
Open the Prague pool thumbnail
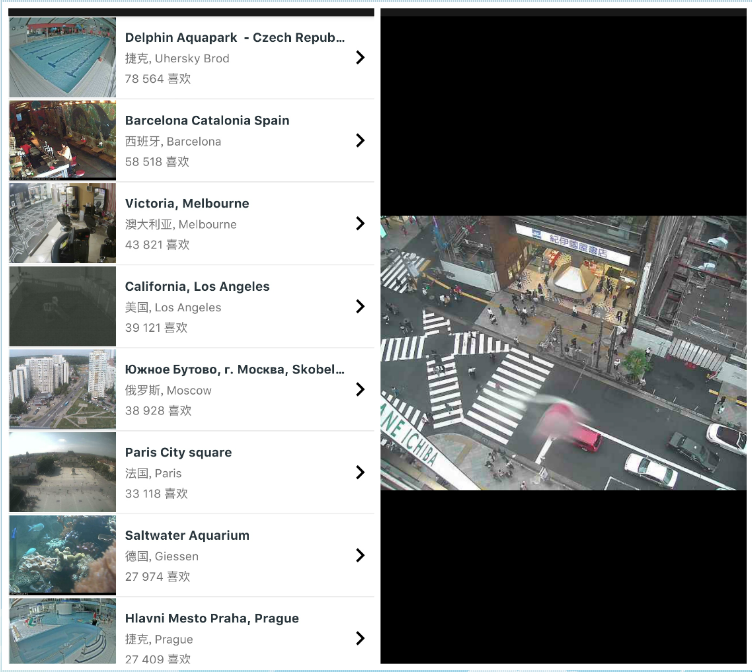62,633
